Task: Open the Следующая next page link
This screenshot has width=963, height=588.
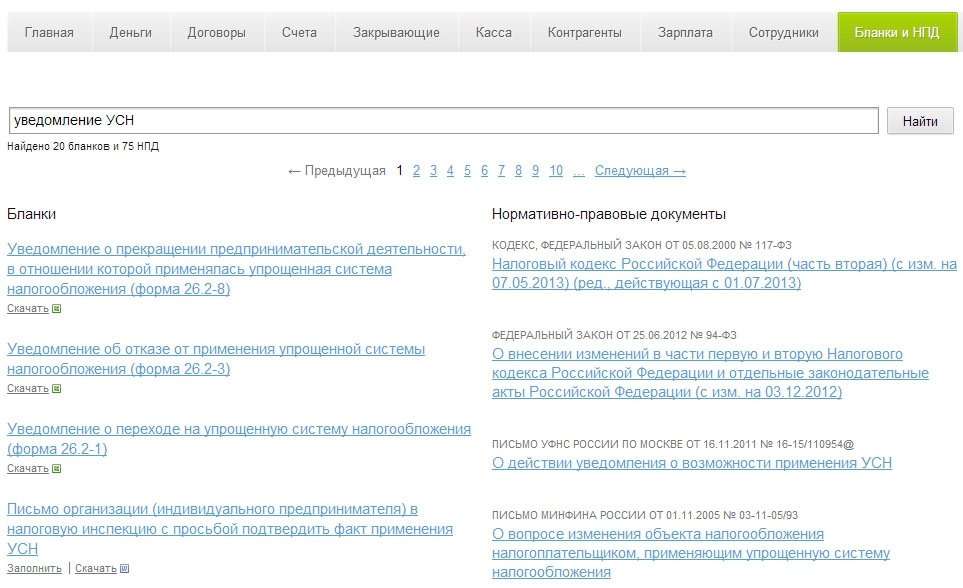Action: click(x=640, y=171)
